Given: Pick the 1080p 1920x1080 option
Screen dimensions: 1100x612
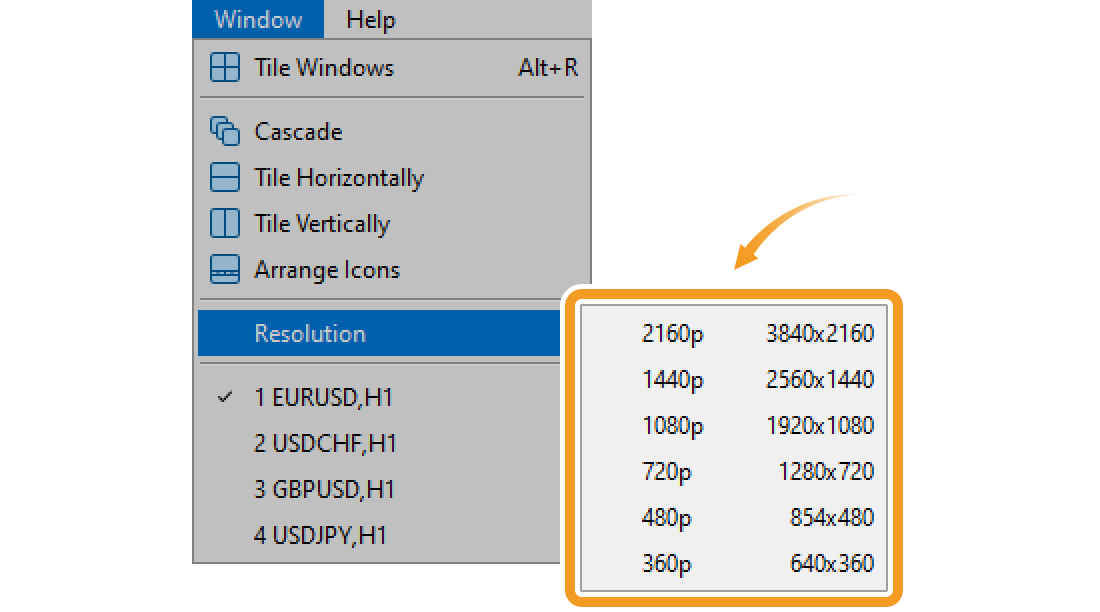Looking at the screenshot, I should (x=756, y=426).
